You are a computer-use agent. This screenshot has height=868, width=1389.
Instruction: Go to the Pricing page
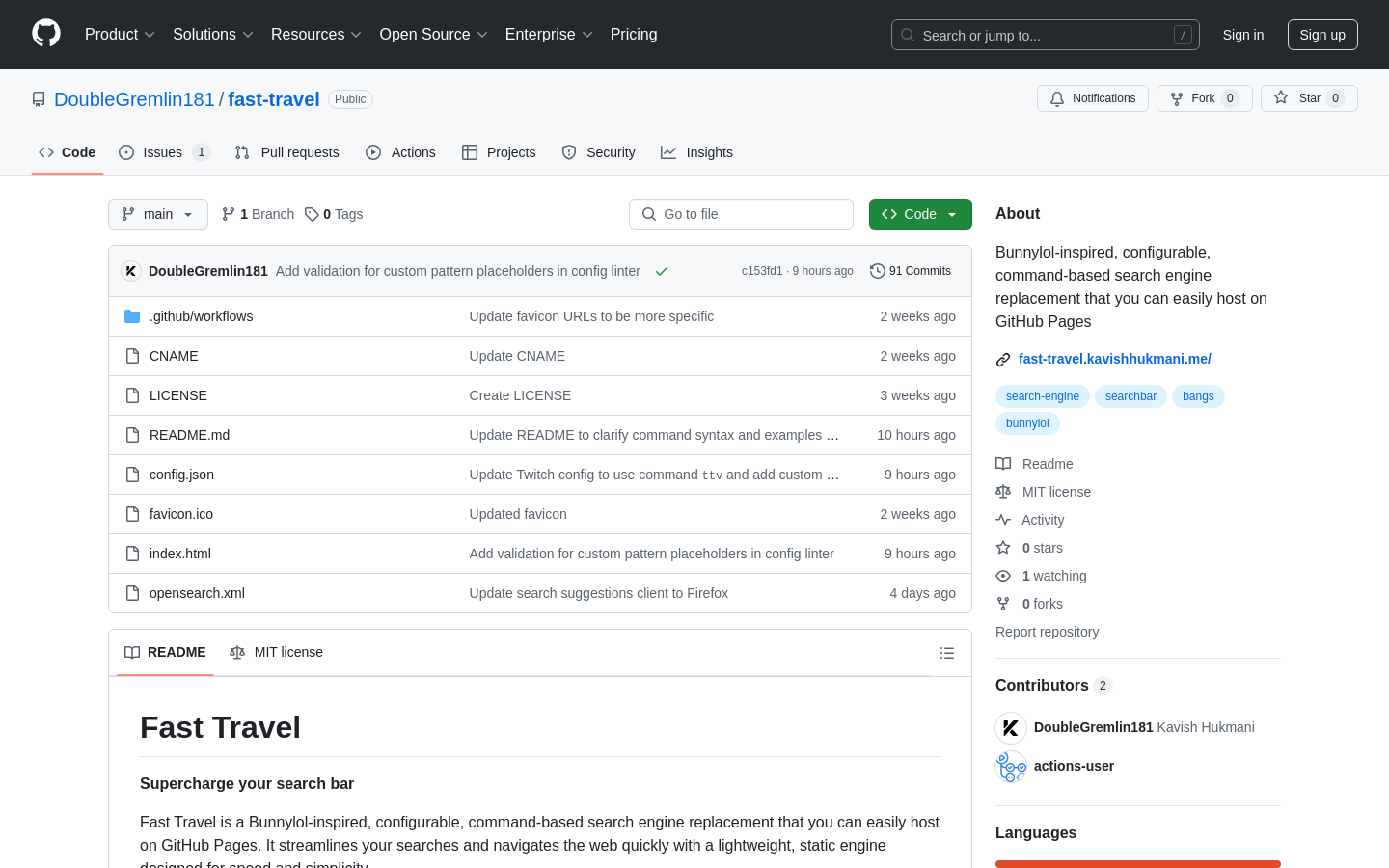[x=634, y=35]
